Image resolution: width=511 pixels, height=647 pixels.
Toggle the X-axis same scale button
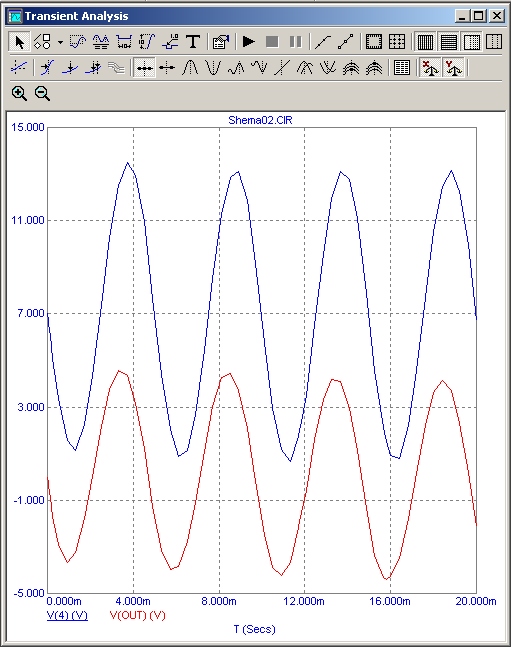[431, 67]
